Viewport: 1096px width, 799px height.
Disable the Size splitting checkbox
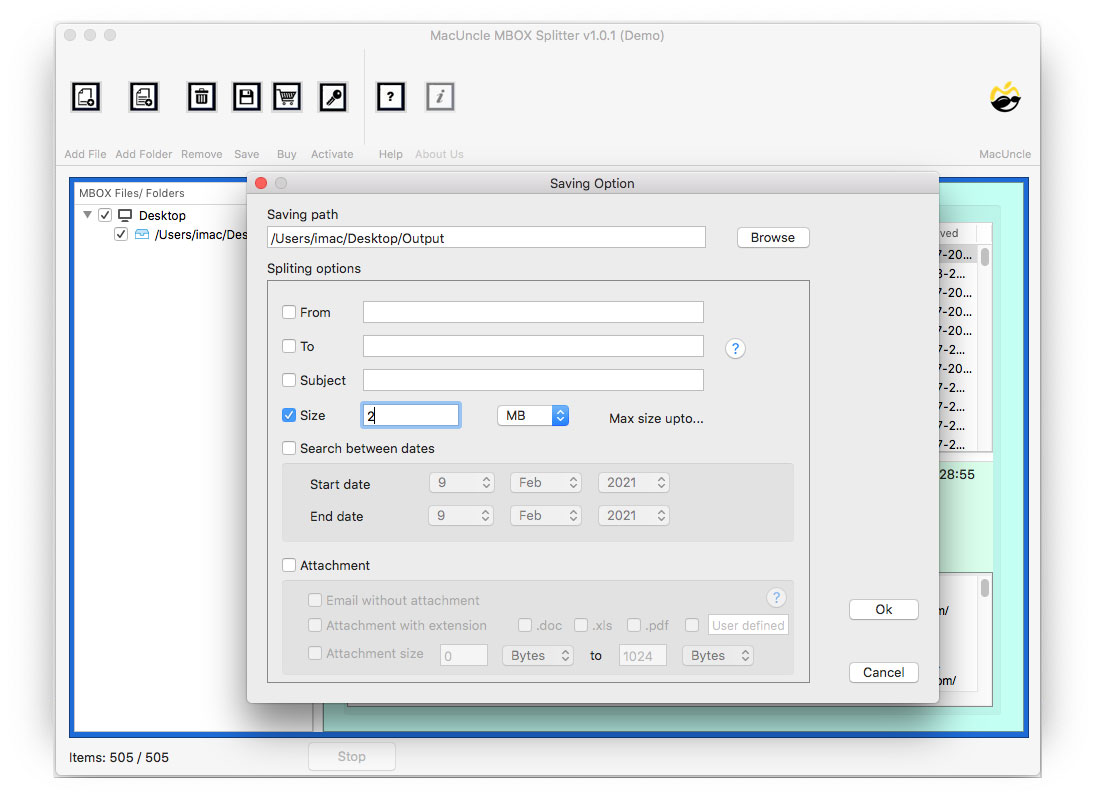point(288,414)
